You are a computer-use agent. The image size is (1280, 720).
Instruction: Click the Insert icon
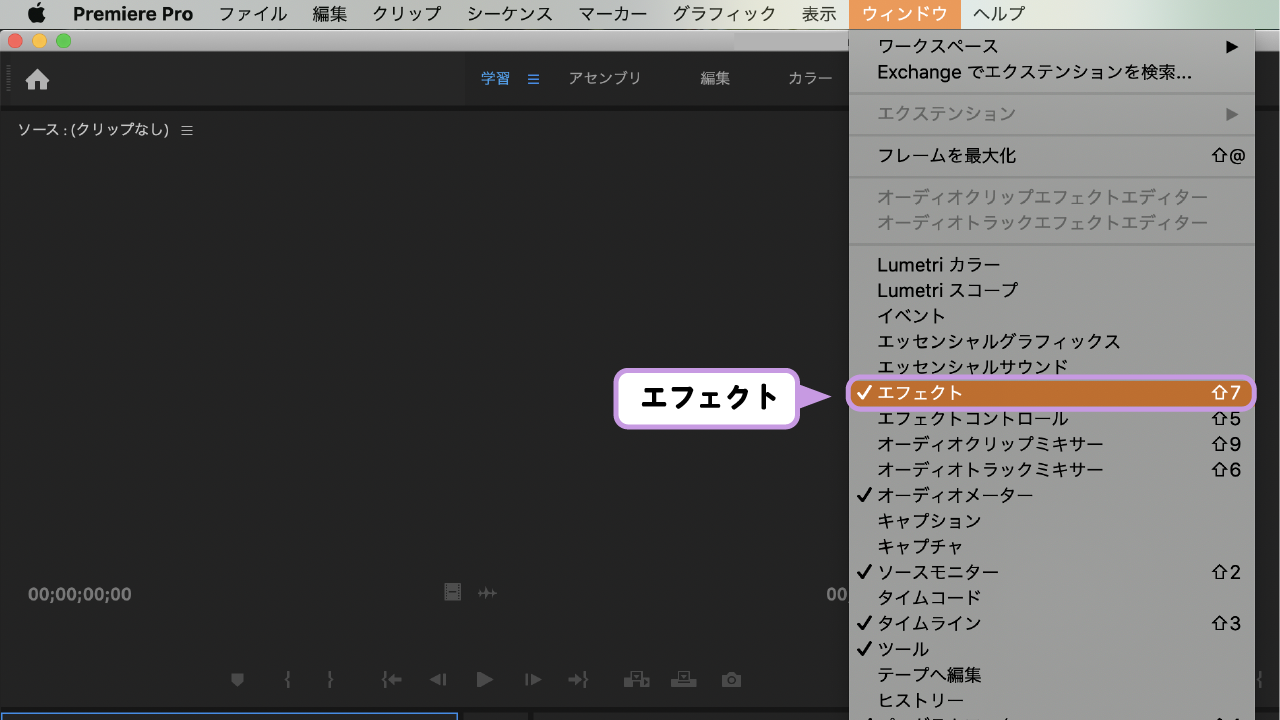tap(637, 680)
